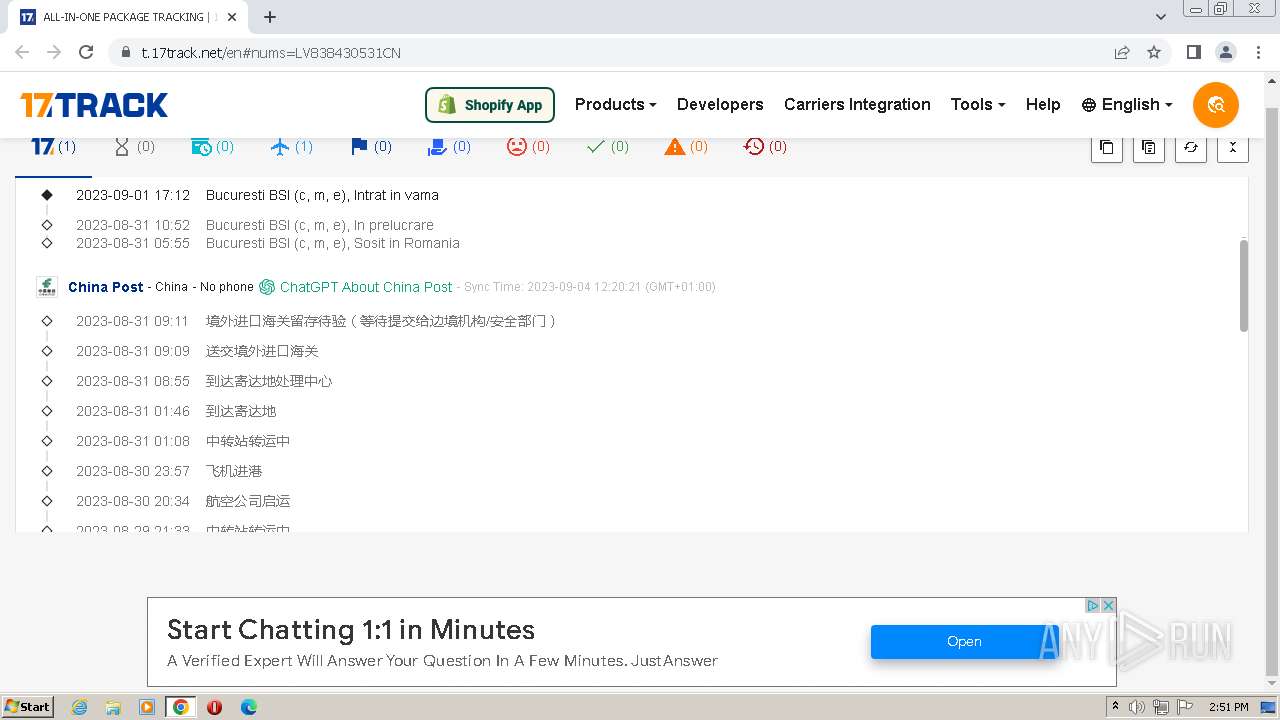The height and width of the screenshot is (720, 1280).
Task: Click the copy details icon
Action: pos(1148,147)
